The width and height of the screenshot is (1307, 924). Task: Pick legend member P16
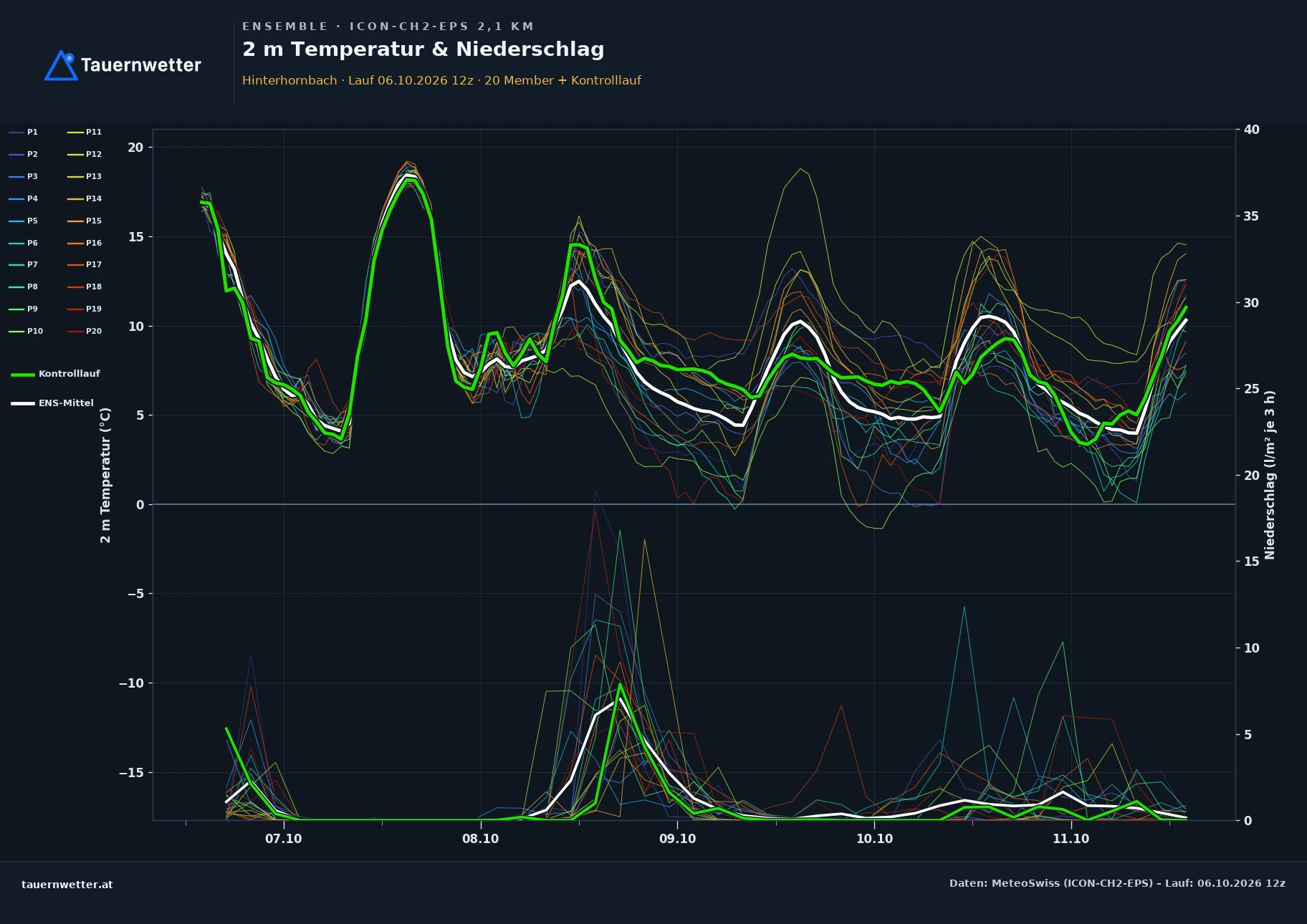coord(85,243)
